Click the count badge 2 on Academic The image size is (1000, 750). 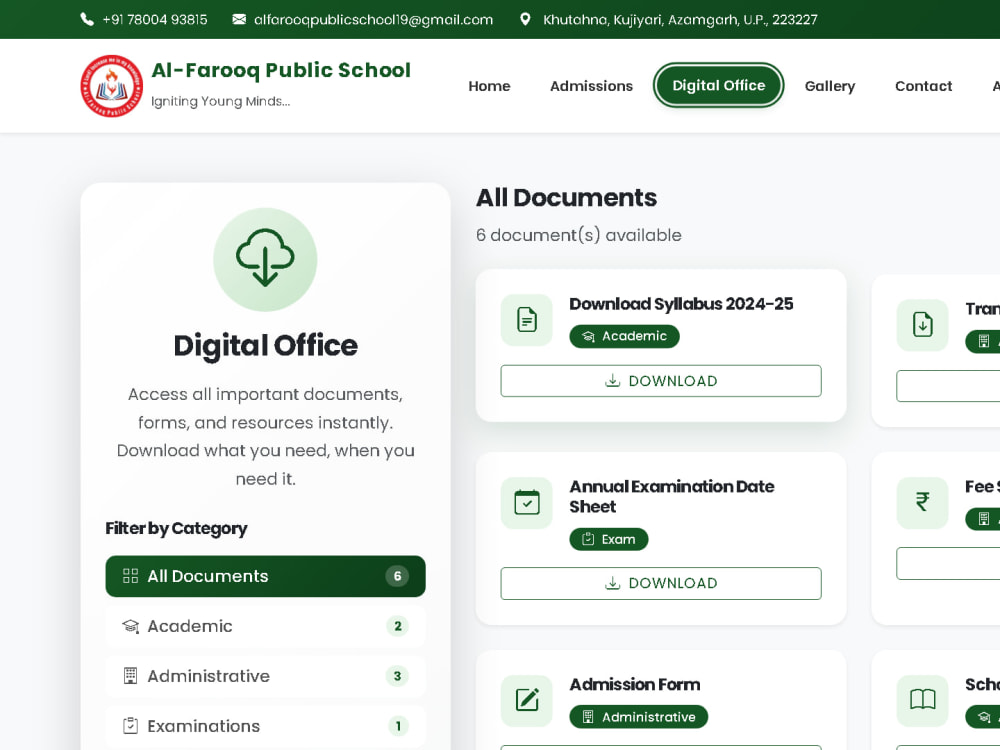coord(397,626)
